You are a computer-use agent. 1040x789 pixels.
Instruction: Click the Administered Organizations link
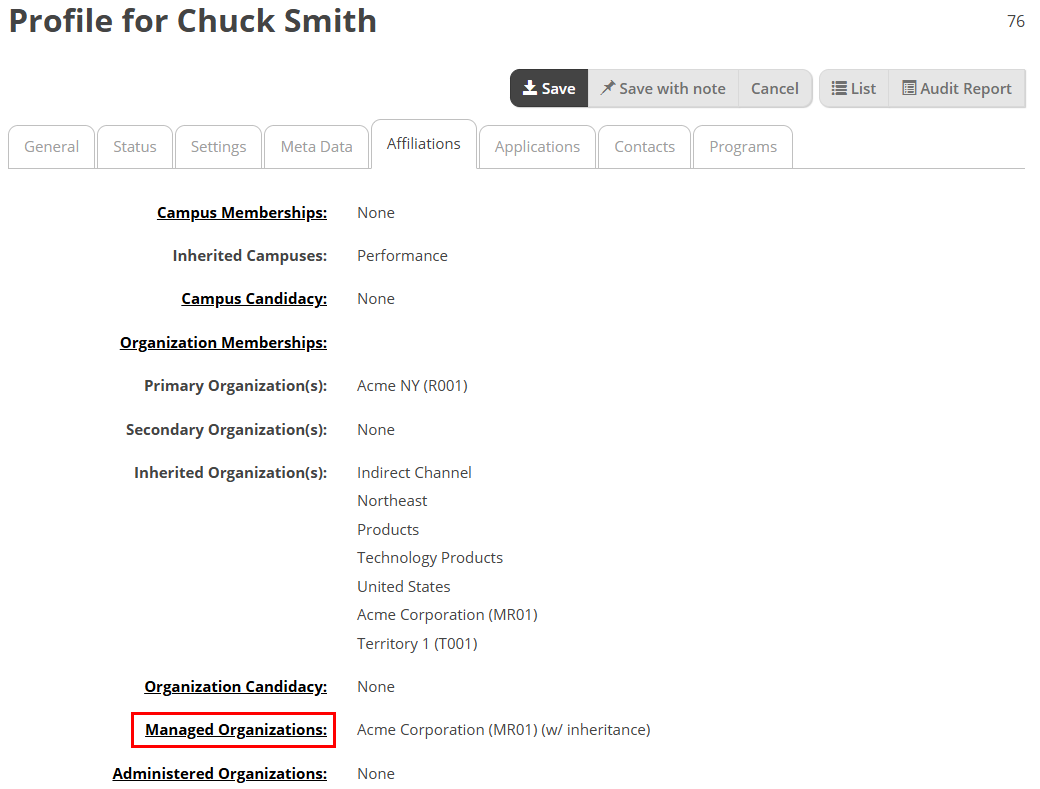pos(220,774)
